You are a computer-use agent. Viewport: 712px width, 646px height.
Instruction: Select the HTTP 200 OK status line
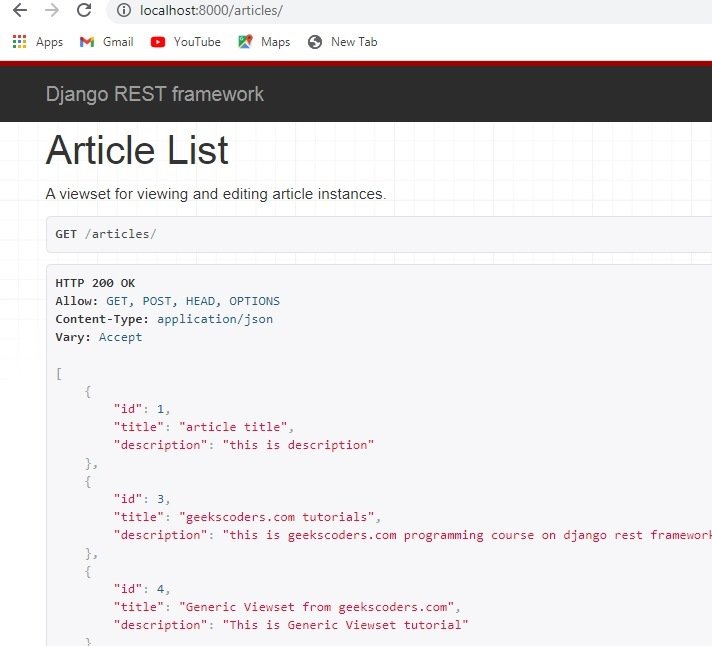pyautogui.click(x=95, y=283)
